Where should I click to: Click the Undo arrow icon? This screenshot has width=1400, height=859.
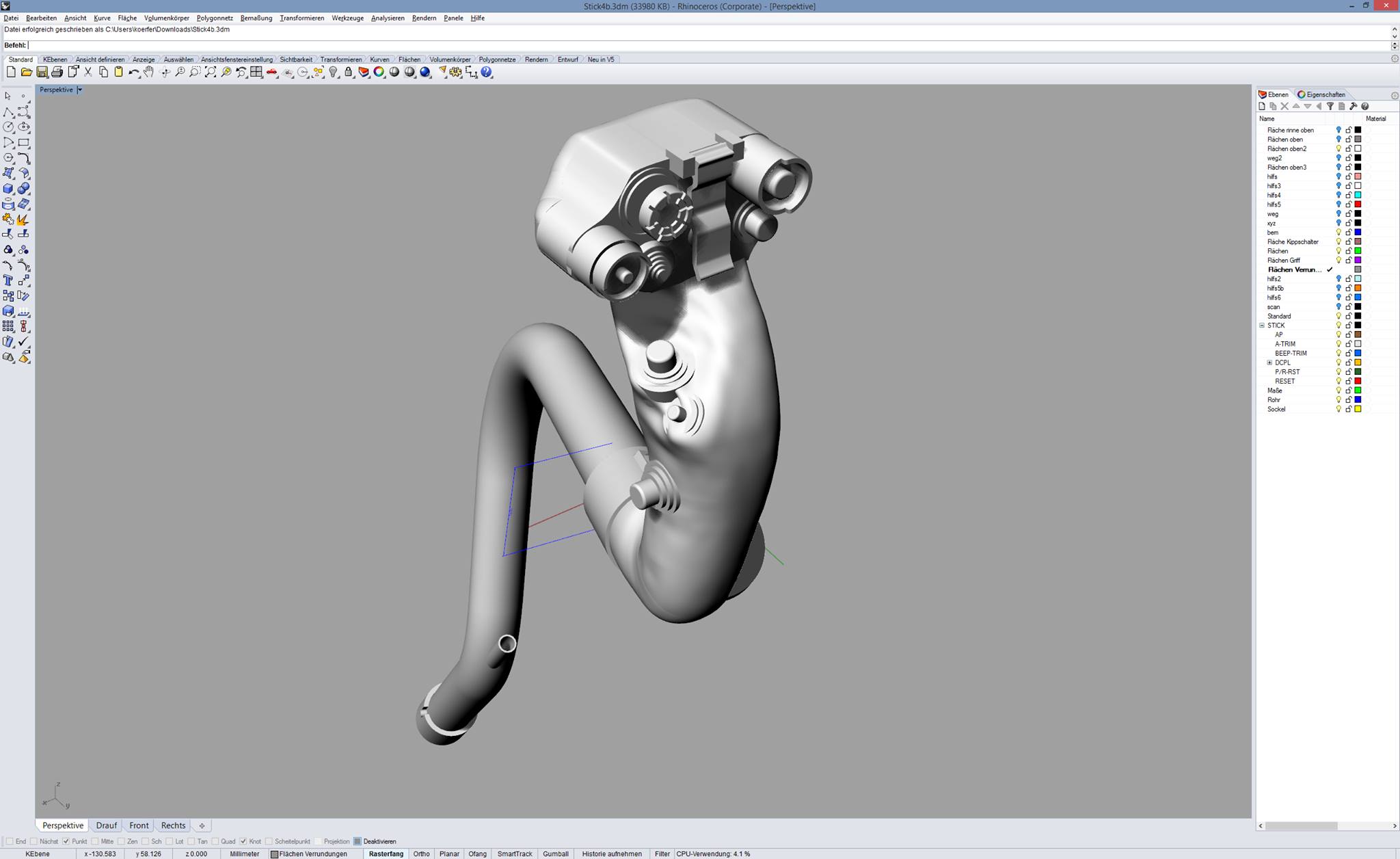133,72
